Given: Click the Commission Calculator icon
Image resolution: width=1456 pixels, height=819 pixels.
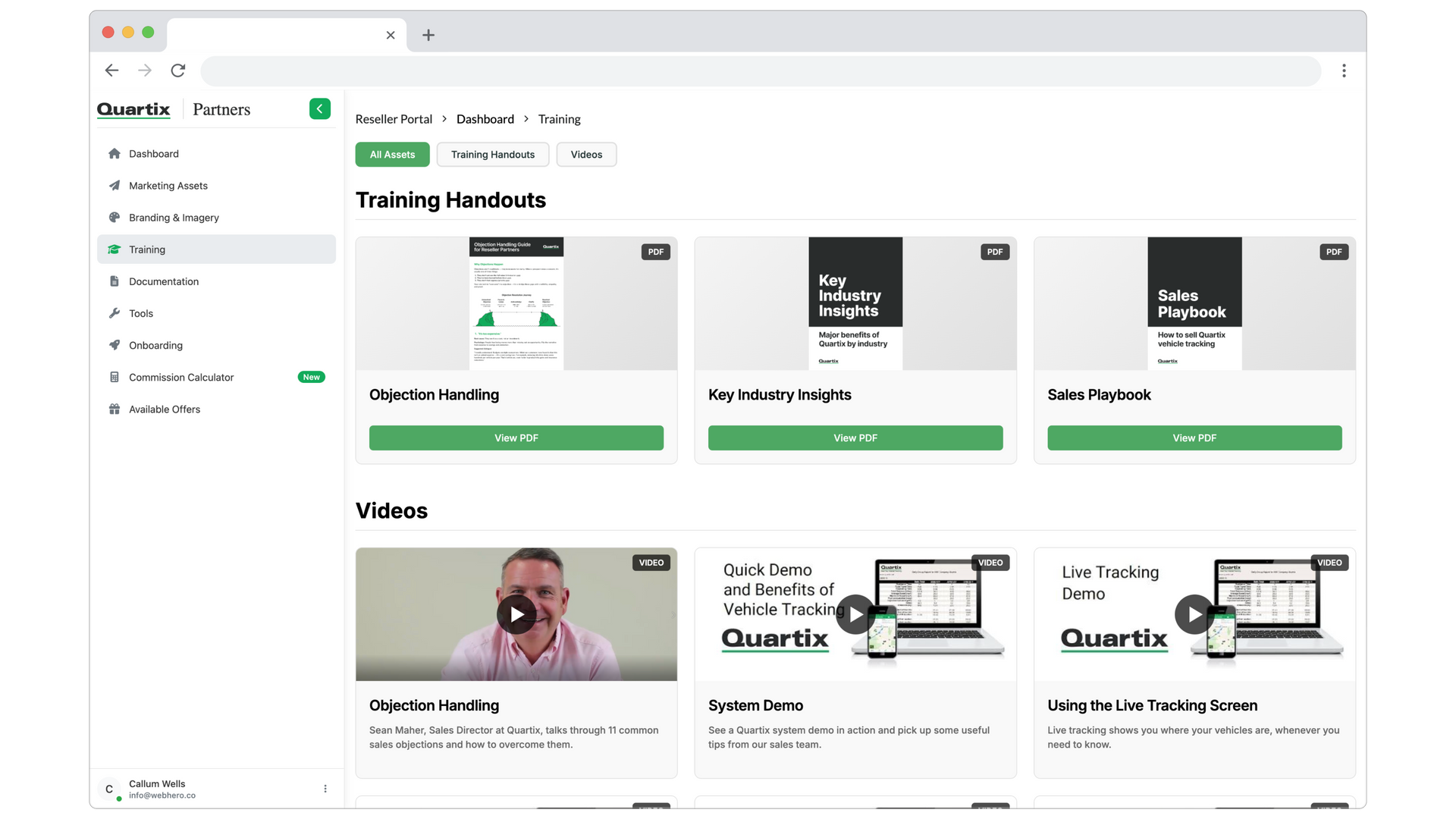Looking at the screenshot, I should tap(115, 377).
